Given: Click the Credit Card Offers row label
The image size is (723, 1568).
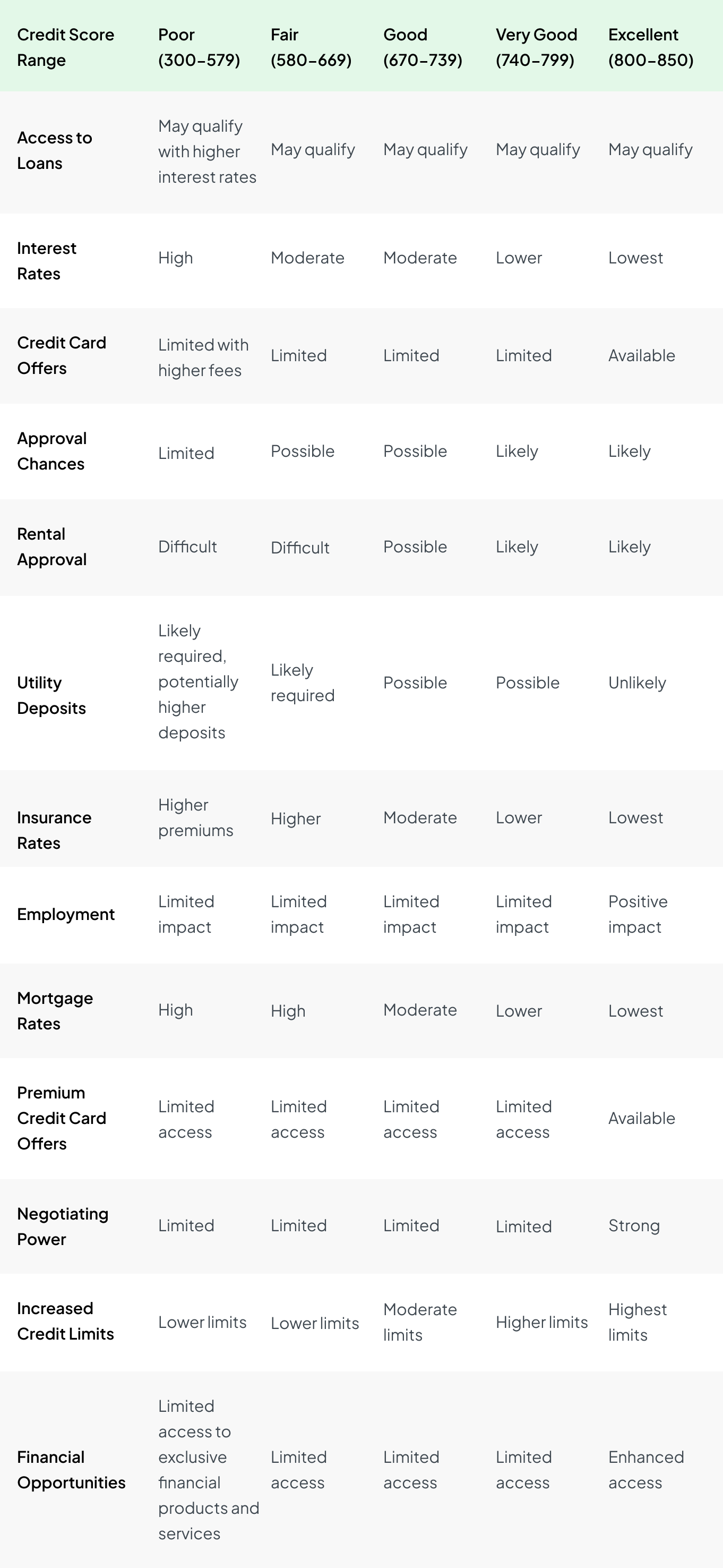Looking at the screenshot, I should pyautogui.click(x=62, y=355).
